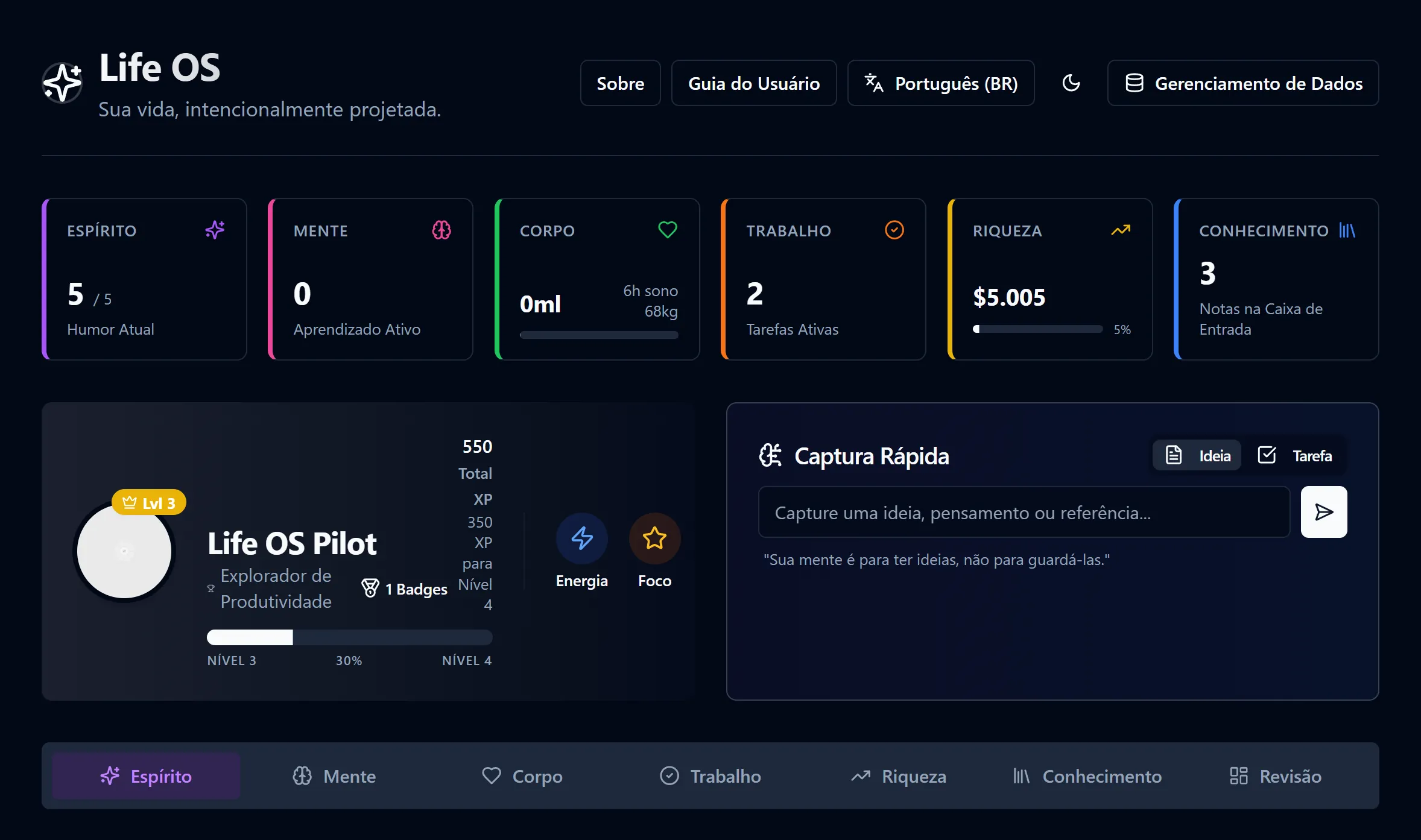This screenshot has width=1421, height=840.
Task: Activate the Energia lightning bolt icon
Action: coord(581,538)
